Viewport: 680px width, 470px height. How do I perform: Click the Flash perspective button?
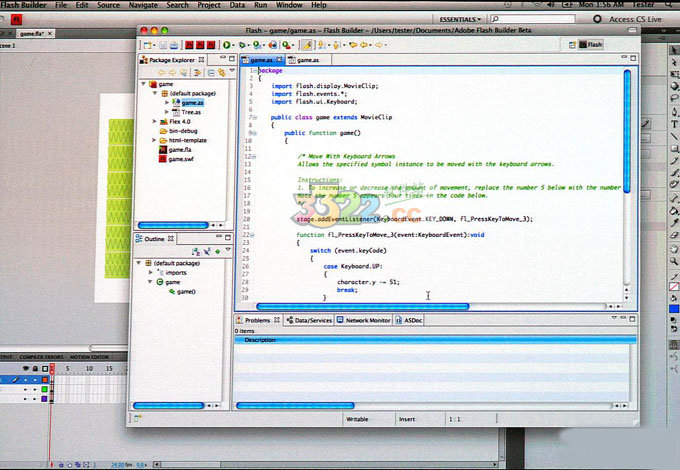(x=591, y=45)
